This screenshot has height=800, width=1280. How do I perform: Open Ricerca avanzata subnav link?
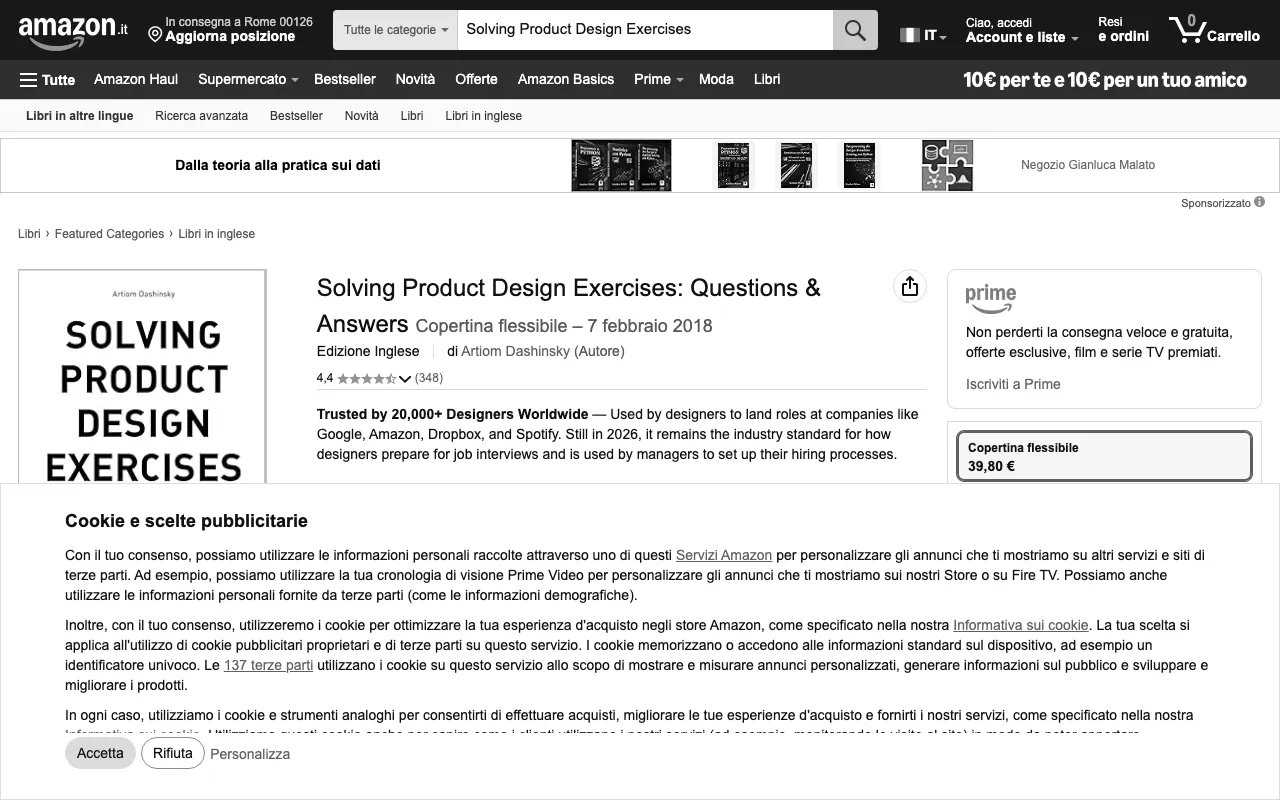(201, 116)
